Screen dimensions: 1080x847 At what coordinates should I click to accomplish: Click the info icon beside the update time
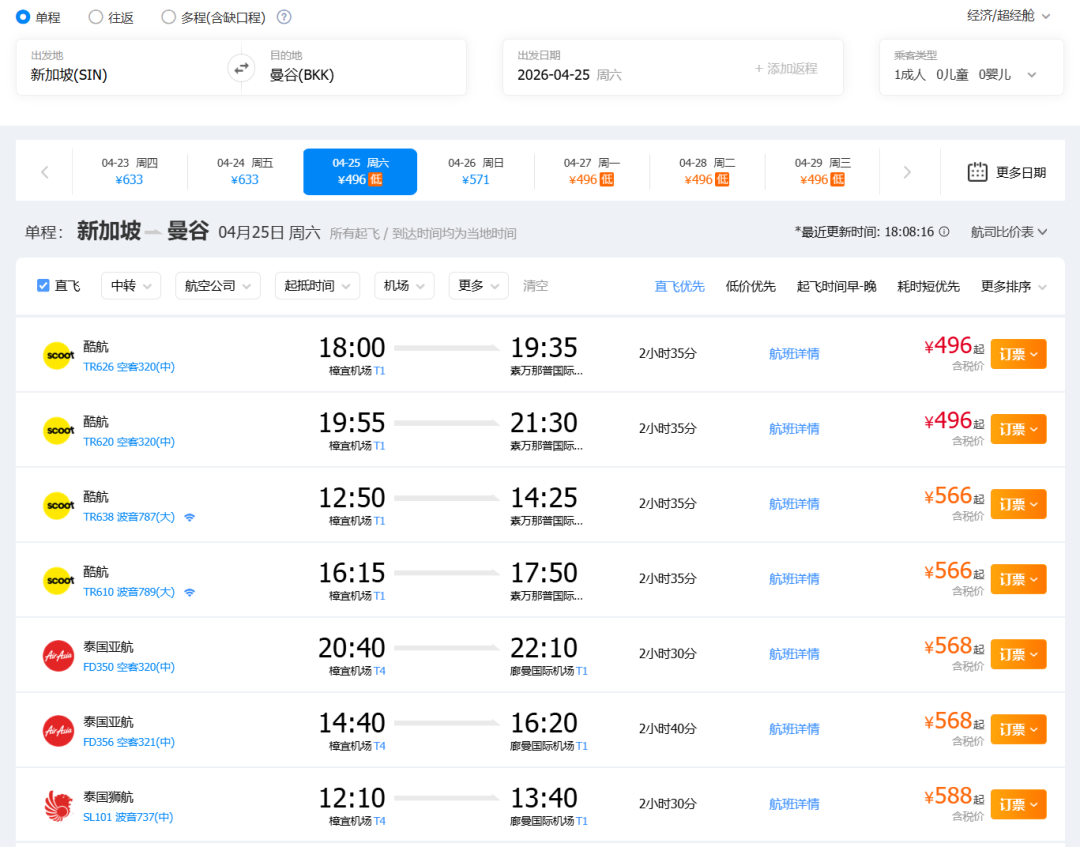(944, 232)
